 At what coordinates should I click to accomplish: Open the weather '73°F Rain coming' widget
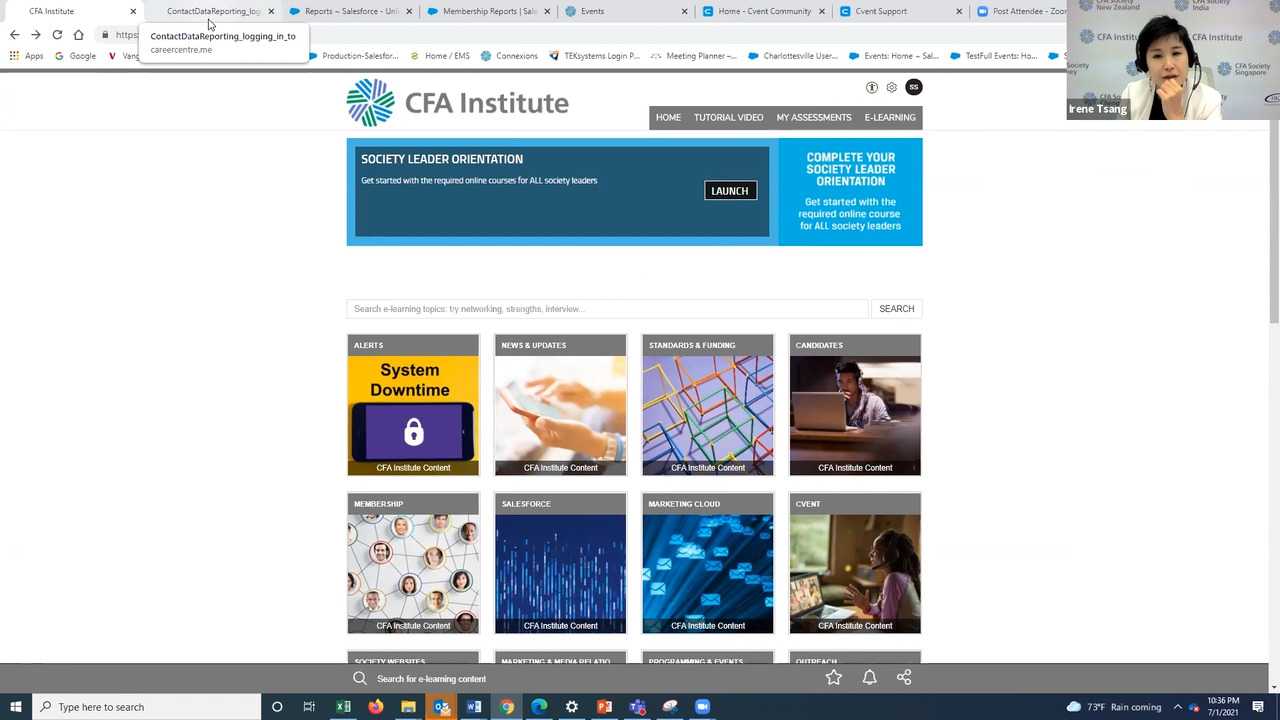click(1114, 707)
